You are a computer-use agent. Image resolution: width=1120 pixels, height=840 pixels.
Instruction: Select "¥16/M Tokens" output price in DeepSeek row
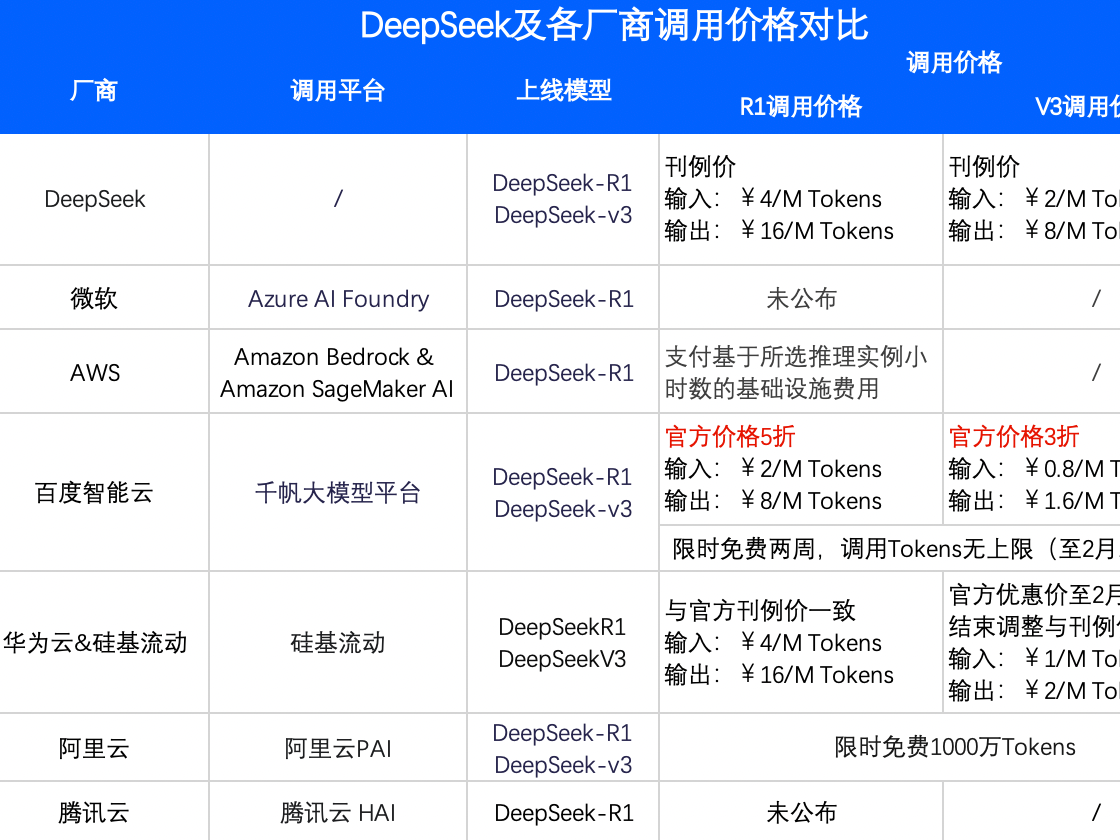point(817,231)
